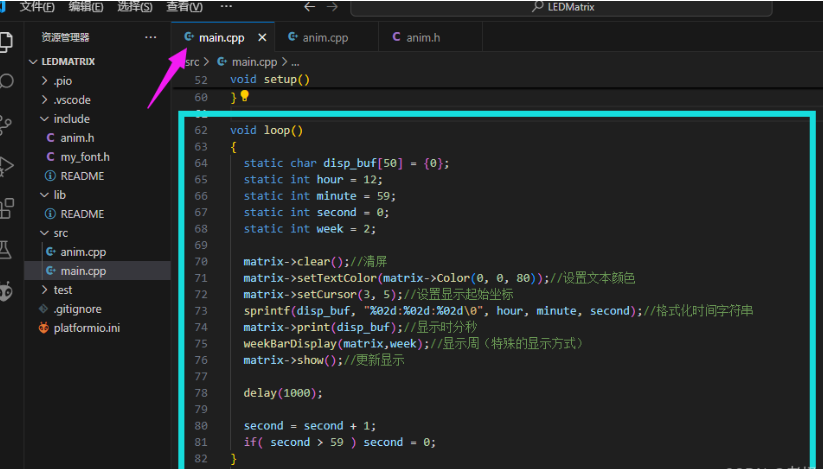The image size is (823, 469).
Task: Open the .gitignore file
Action: [98, 309]
